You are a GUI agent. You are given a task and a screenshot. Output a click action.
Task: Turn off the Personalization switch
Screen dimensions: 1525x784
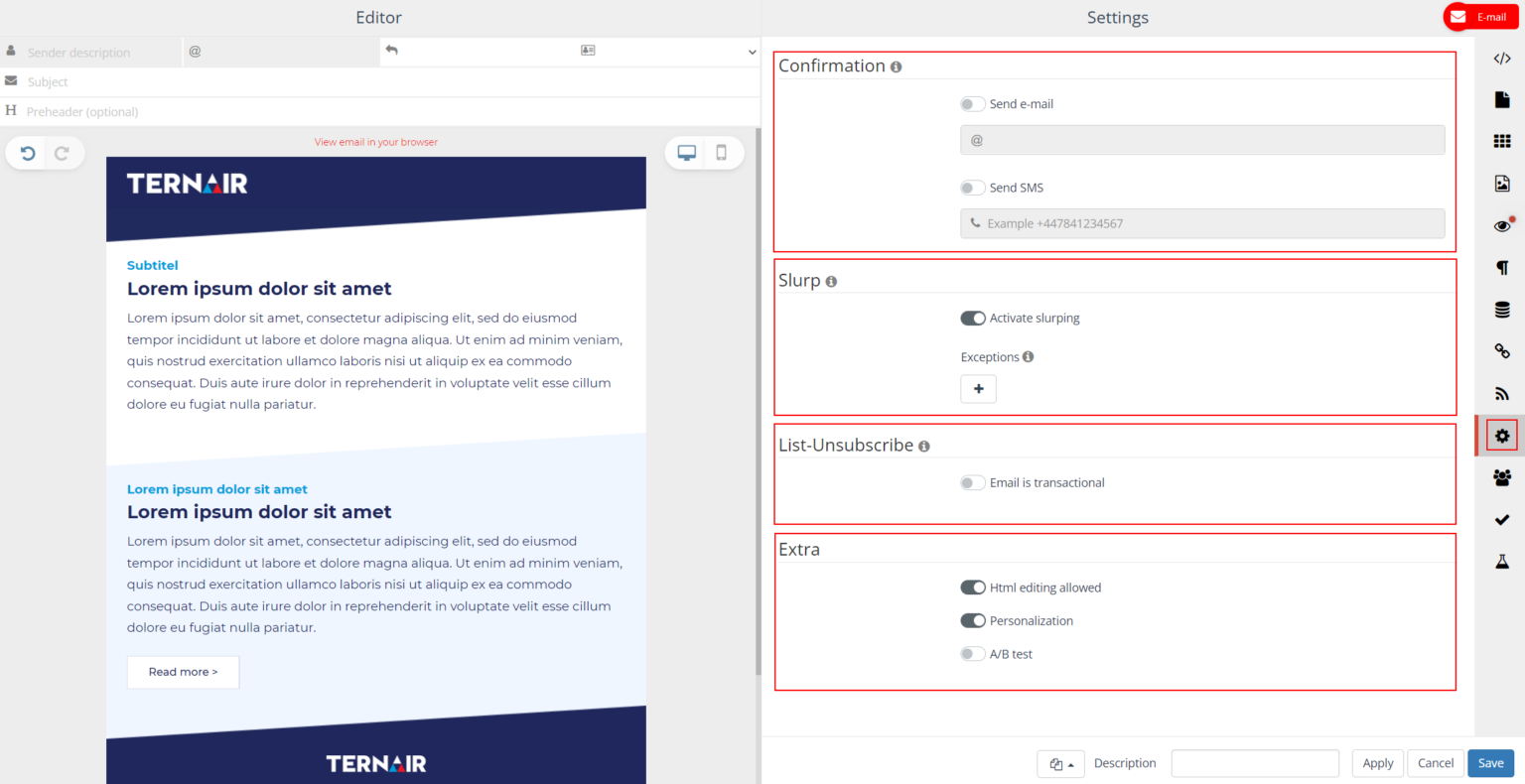(x=973, y=621)
